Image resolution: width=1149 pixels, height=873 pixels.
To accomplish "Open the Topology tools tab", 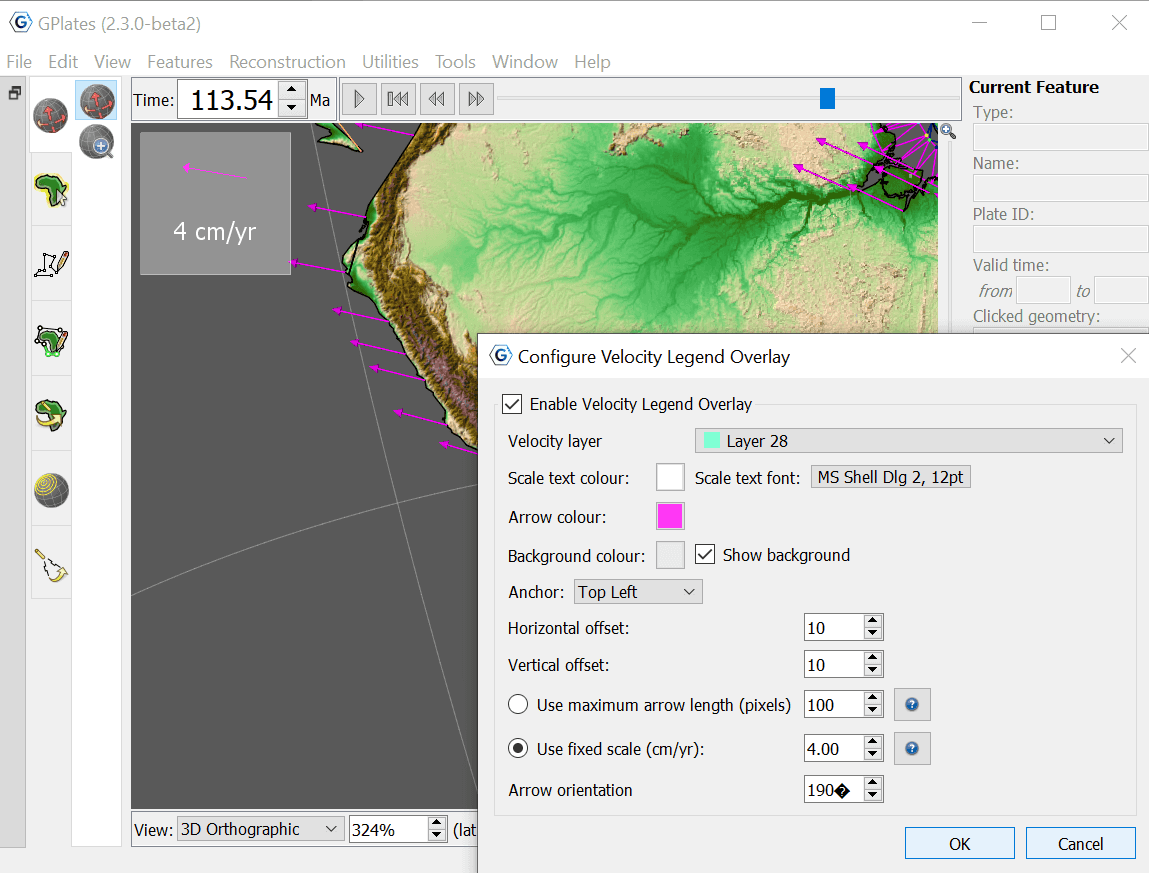I will 51,338.
